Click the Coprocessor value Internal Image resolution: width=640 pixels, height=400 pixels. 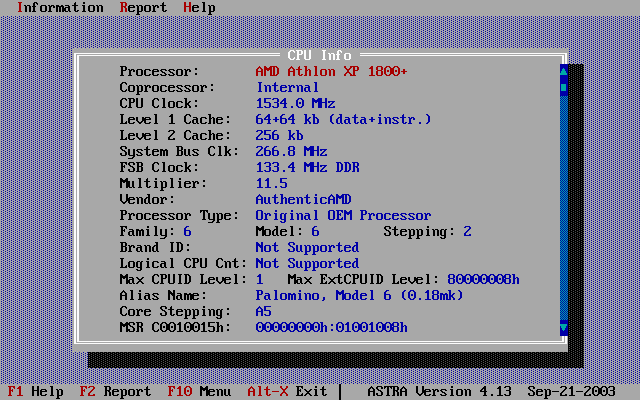click(287, 87)
